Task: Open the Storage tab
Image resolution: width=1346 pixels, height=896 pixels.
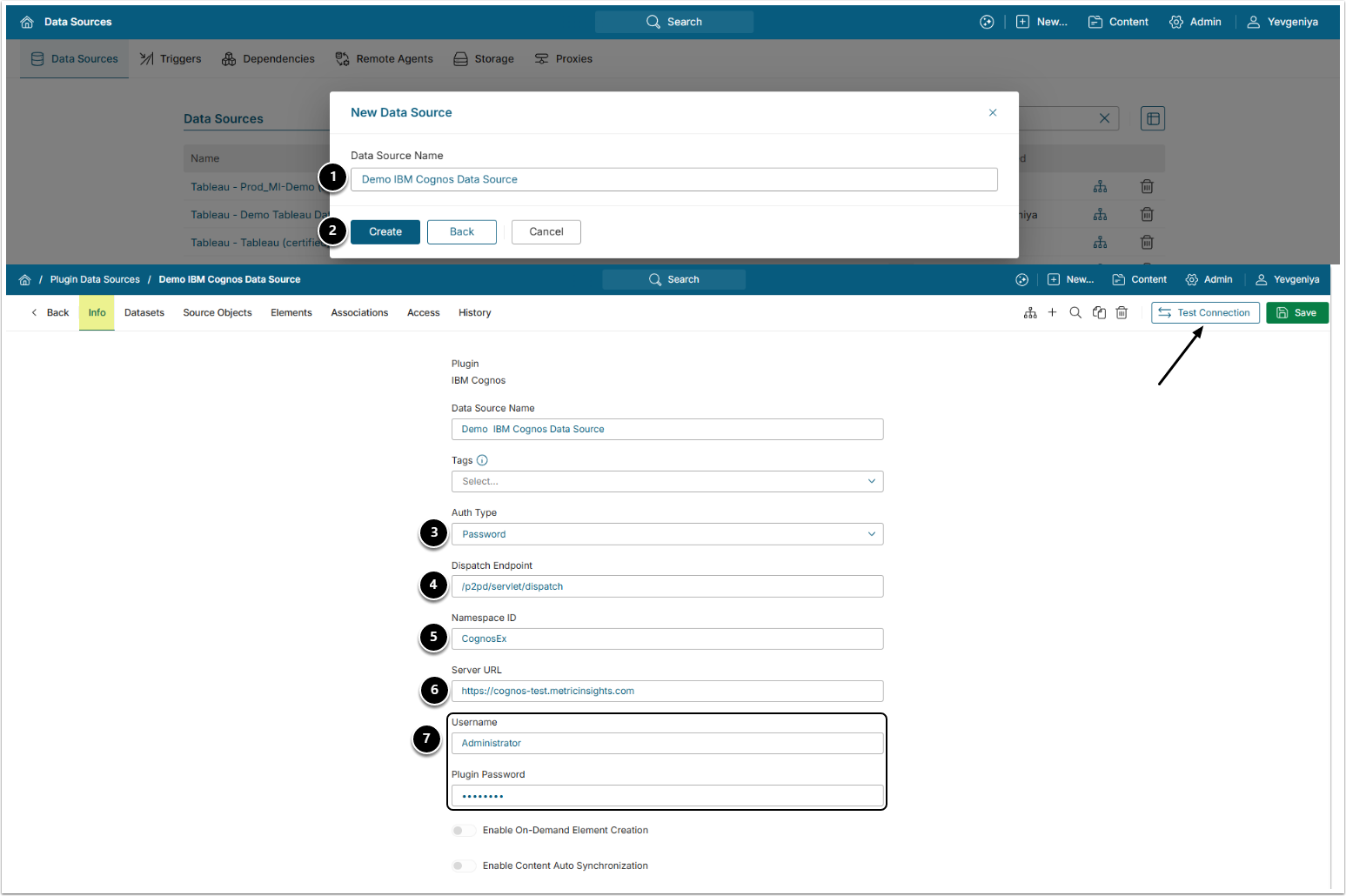Action: click(484, 59)
